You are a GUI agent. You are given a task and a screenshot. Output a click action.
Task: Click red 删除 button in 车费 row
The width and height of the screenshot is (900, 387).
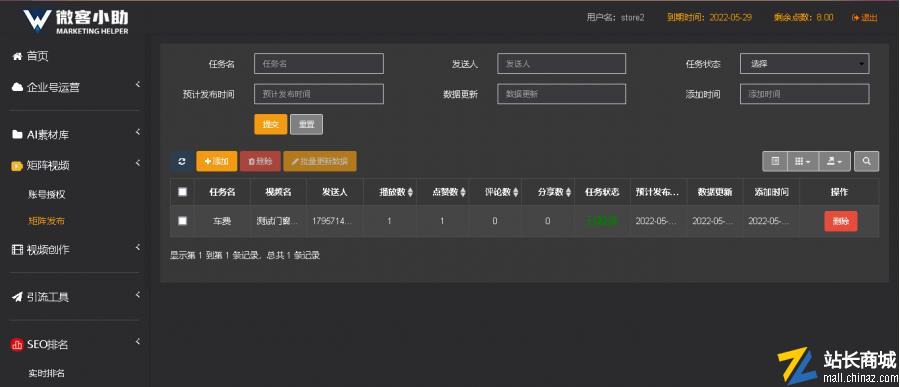pyautogui.click(x=841, y=221)
